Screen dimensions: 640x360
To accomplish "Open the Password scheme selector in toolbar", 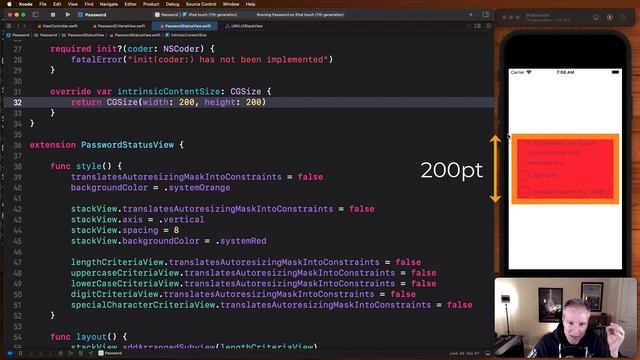I will coord(167,15).
